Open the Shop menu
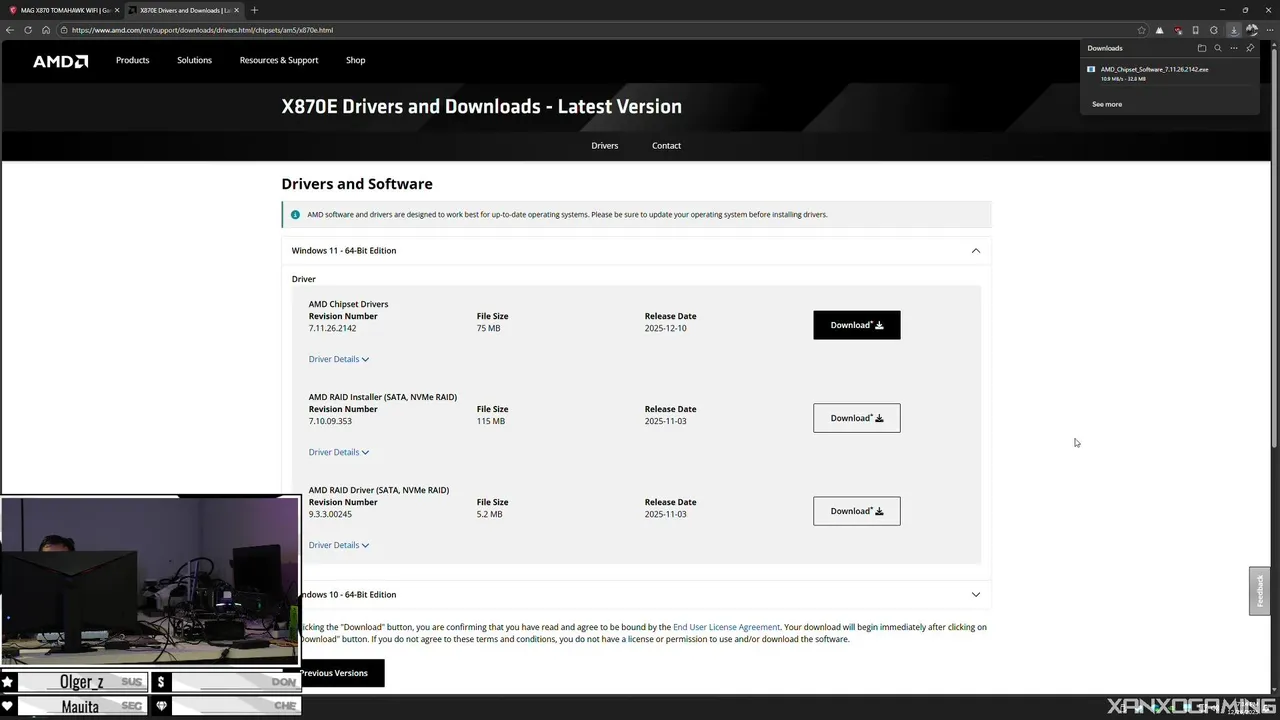 point(356,60)
